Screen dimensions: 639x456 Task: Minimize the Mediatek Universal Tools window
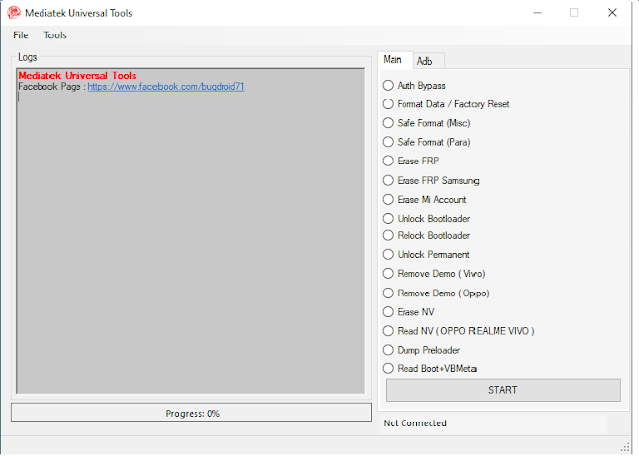538,13
